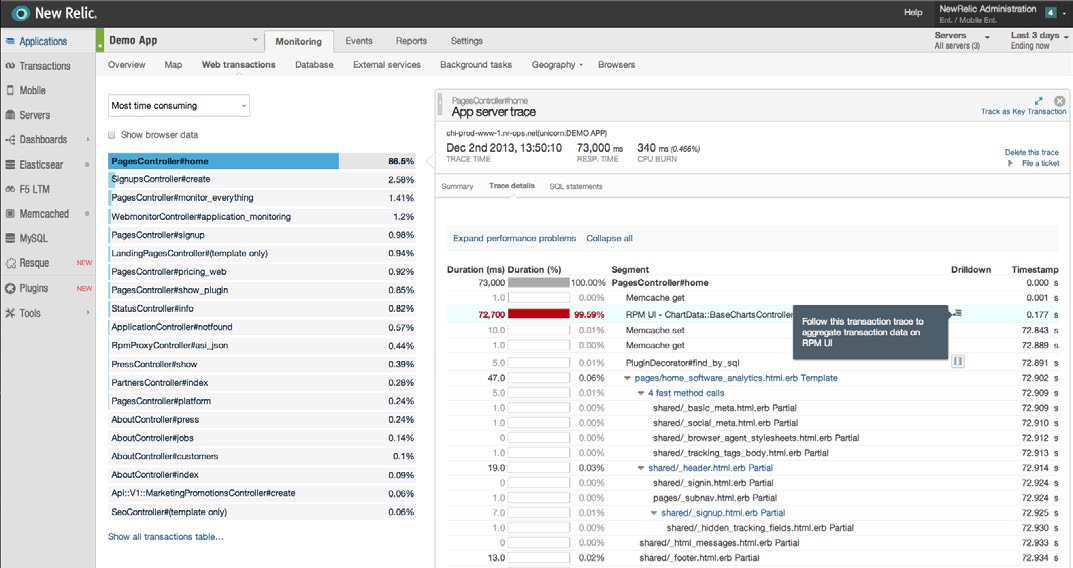Open Transactions sidebar icon

pyautogui.click(x=10, y=66)
